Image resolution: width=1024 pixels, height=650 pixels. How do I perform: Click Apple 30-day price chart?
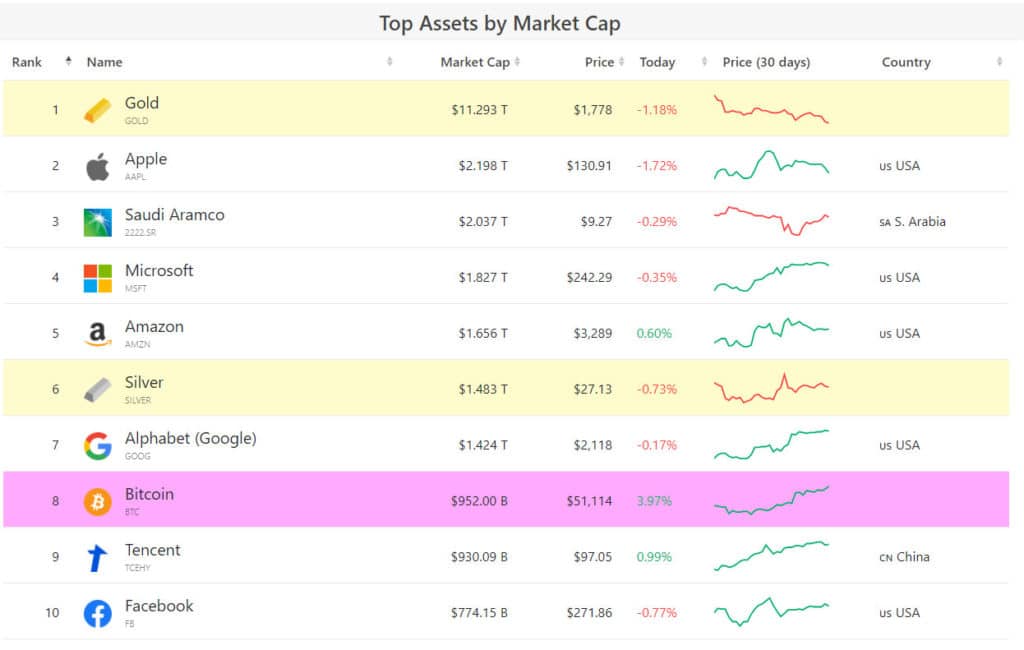(x=771, y=165)
